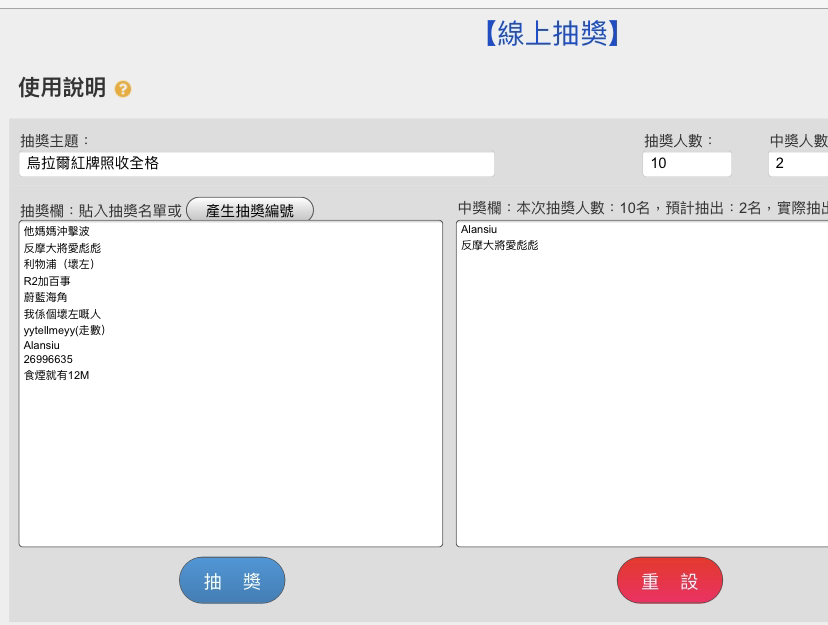Click winner Alansiu in the 中獎欄 results
Image resolution: width=828 pixels, height=625 pixels.
coord(479,230)
